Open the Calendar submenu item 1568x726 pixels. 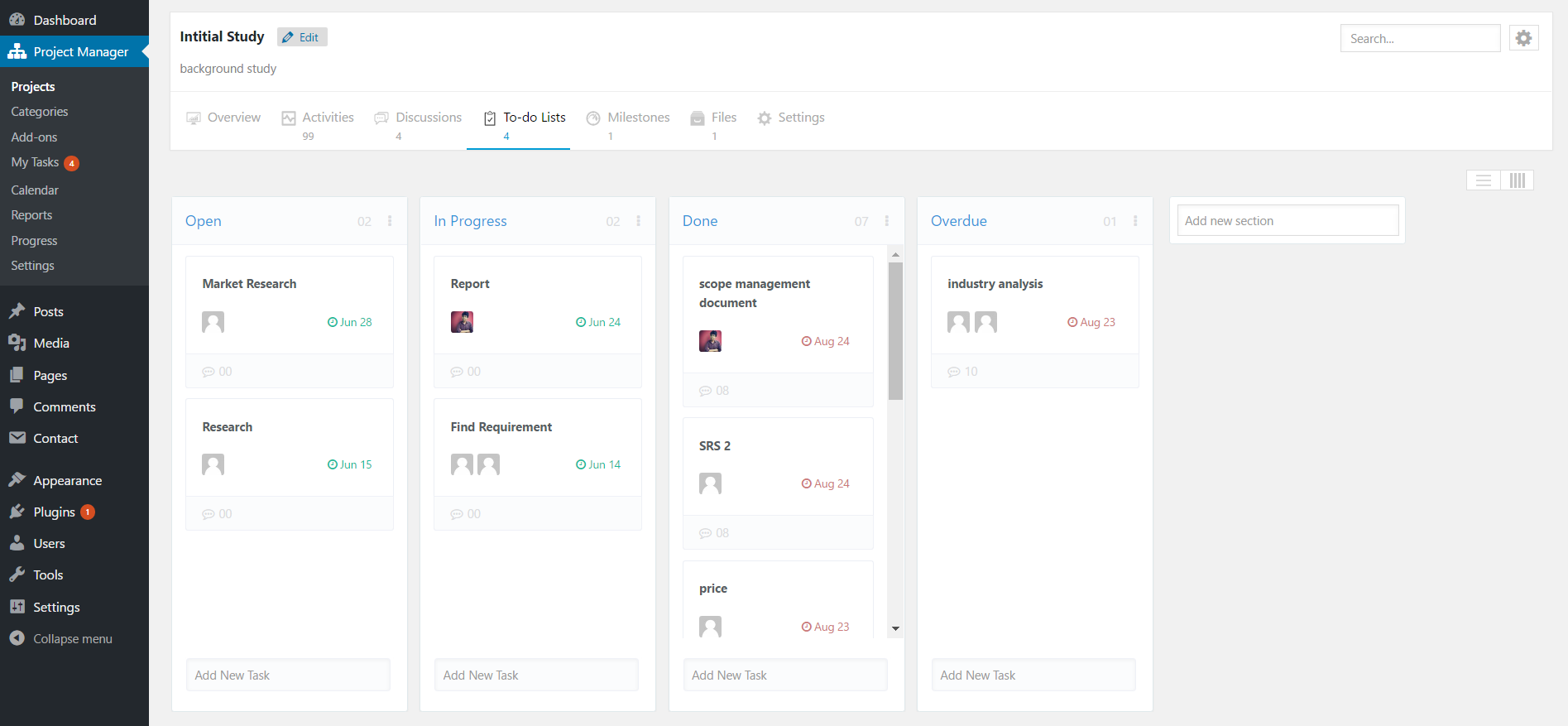35,190
